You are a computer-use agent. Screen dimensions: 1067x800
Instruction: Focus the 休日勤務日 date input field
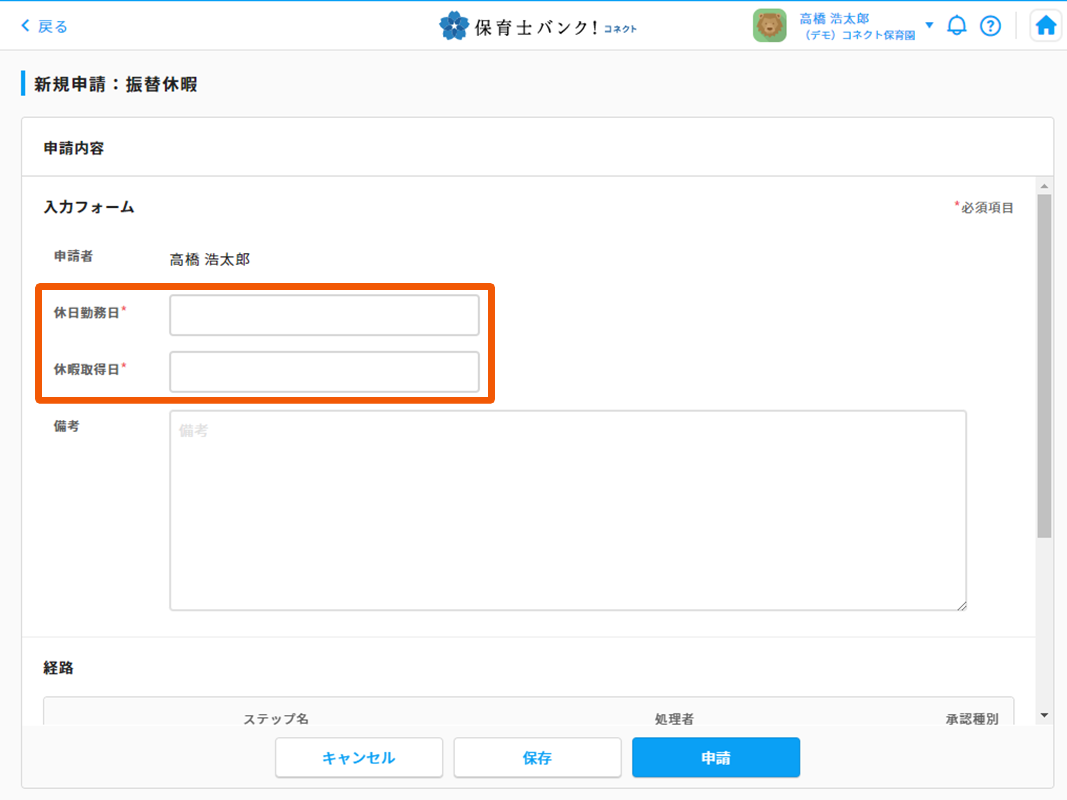pyautogui.click(x=324, y=315)
